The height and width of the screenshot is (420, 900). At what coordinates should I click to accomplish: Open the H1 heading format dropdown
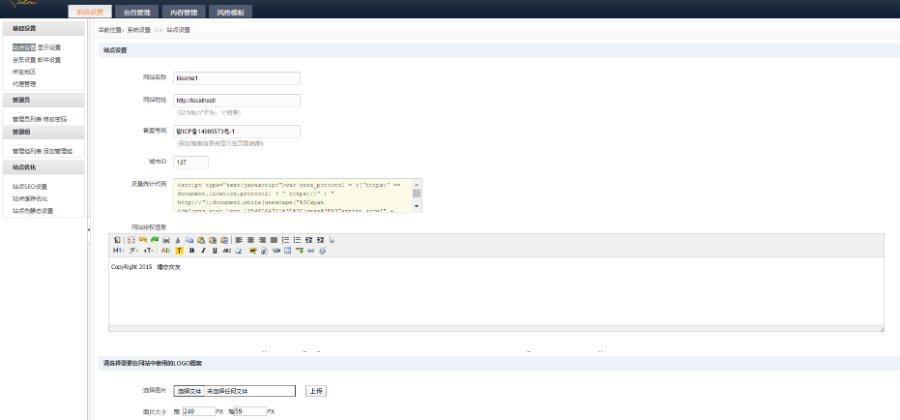118,250
